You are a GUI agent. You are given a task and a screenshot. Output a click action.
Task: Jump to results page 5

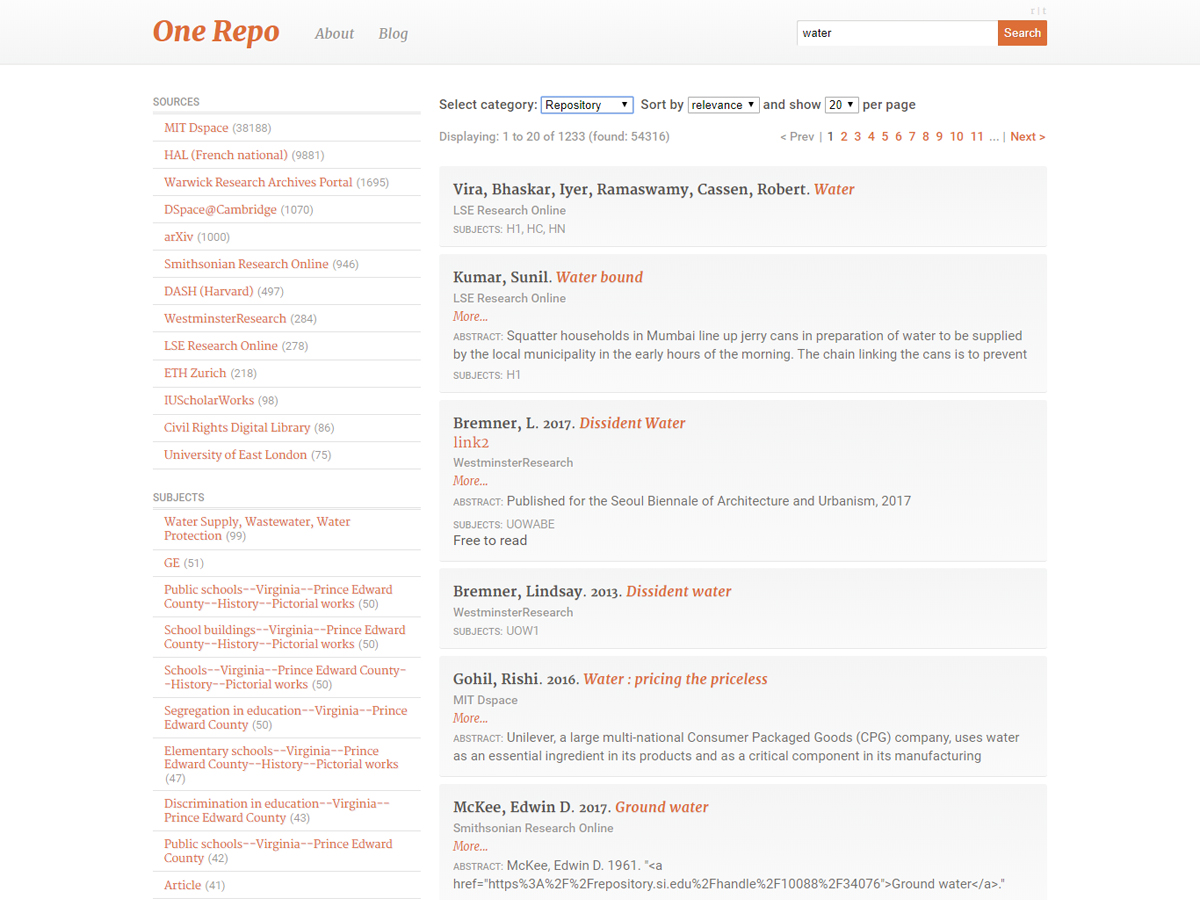(884, 137)
